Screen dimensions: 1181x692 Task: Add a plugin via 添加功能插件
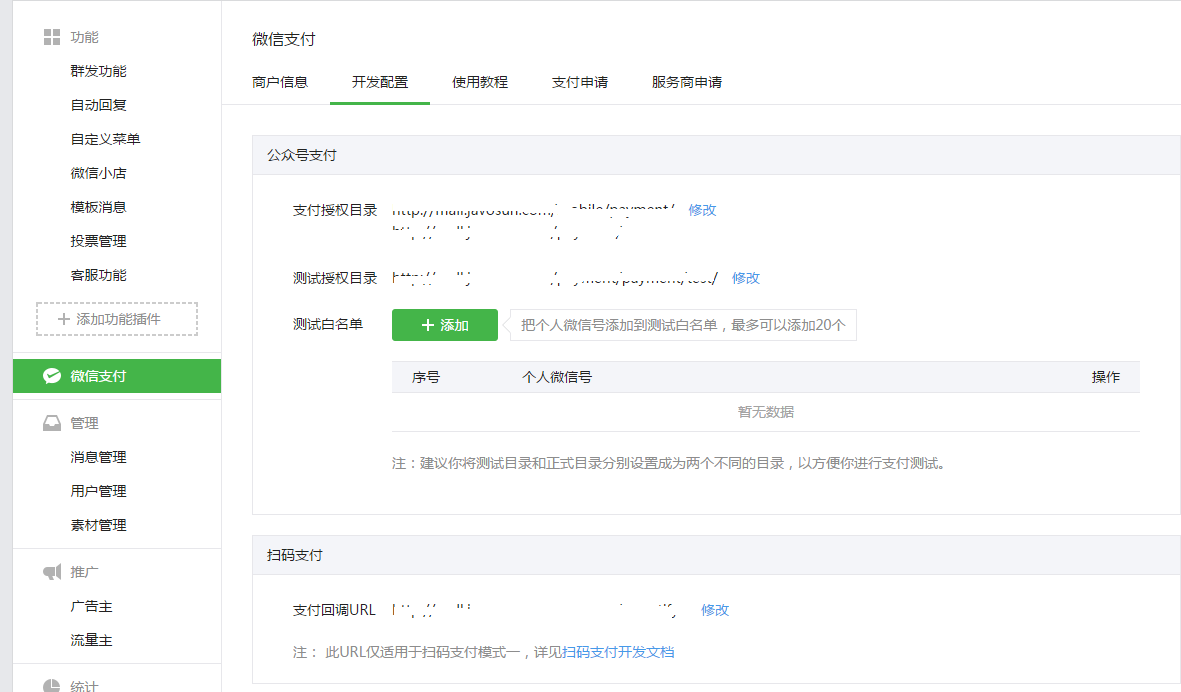117,319
